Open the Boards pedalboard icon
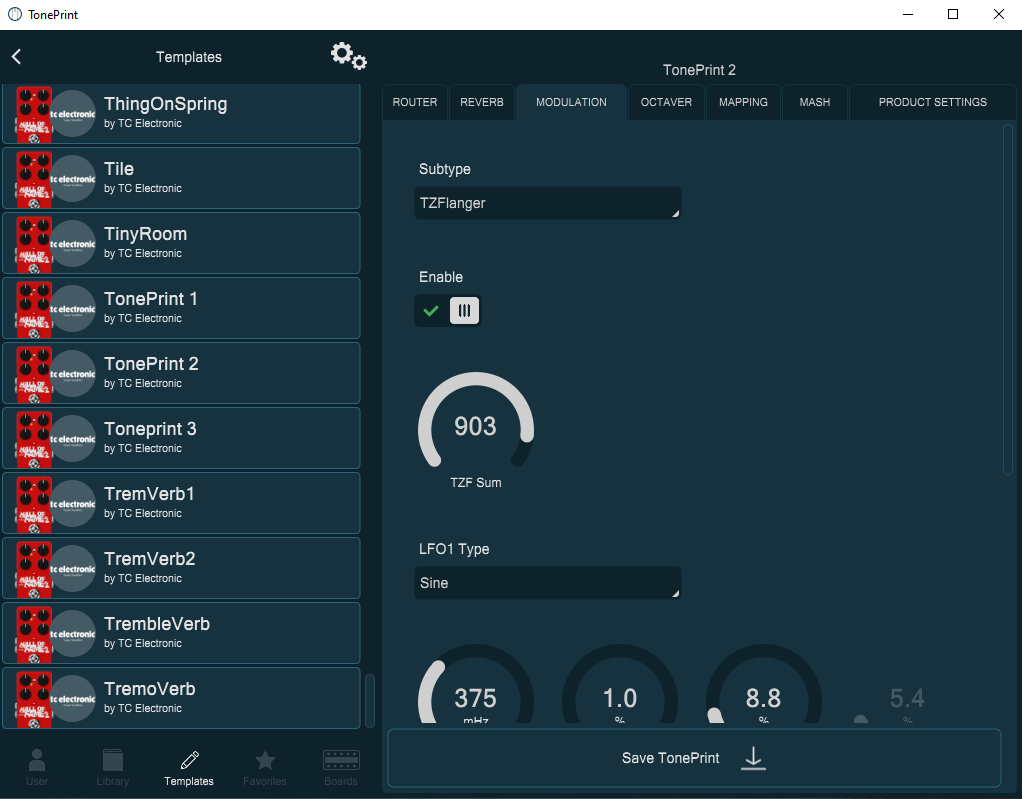 tap(341, 760)
